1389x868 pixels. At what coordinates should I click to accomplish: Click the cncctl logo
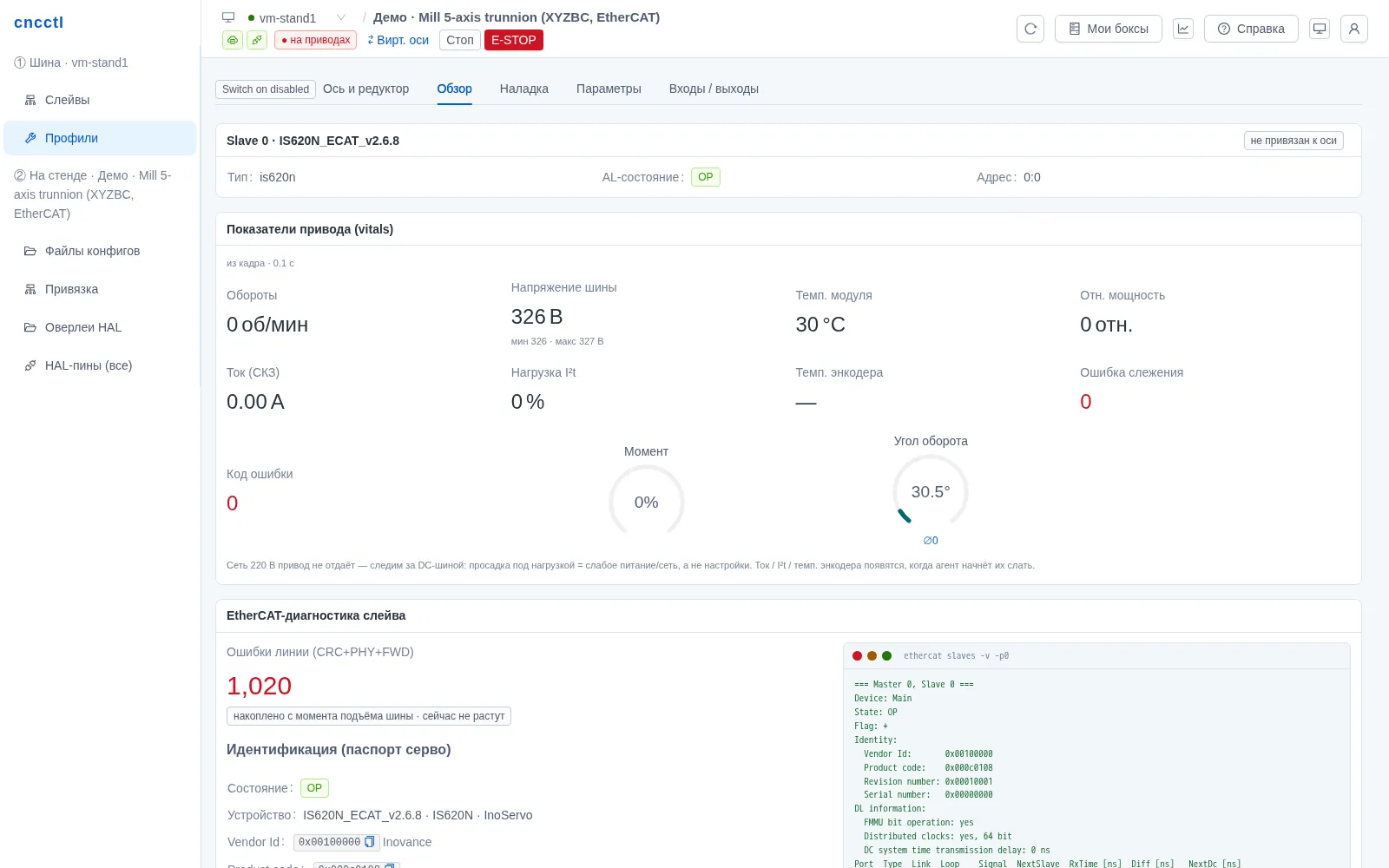39,23
